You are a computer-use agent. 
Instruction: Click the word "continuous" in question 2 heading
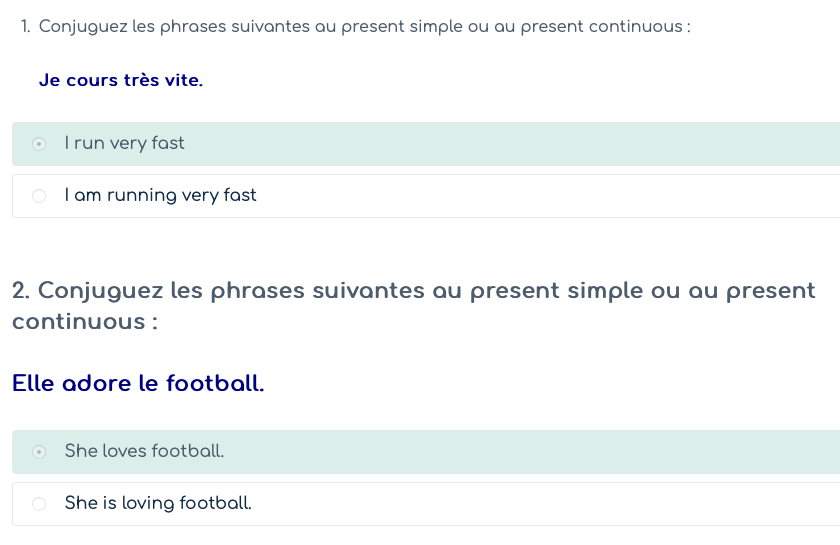pos(78,322)
